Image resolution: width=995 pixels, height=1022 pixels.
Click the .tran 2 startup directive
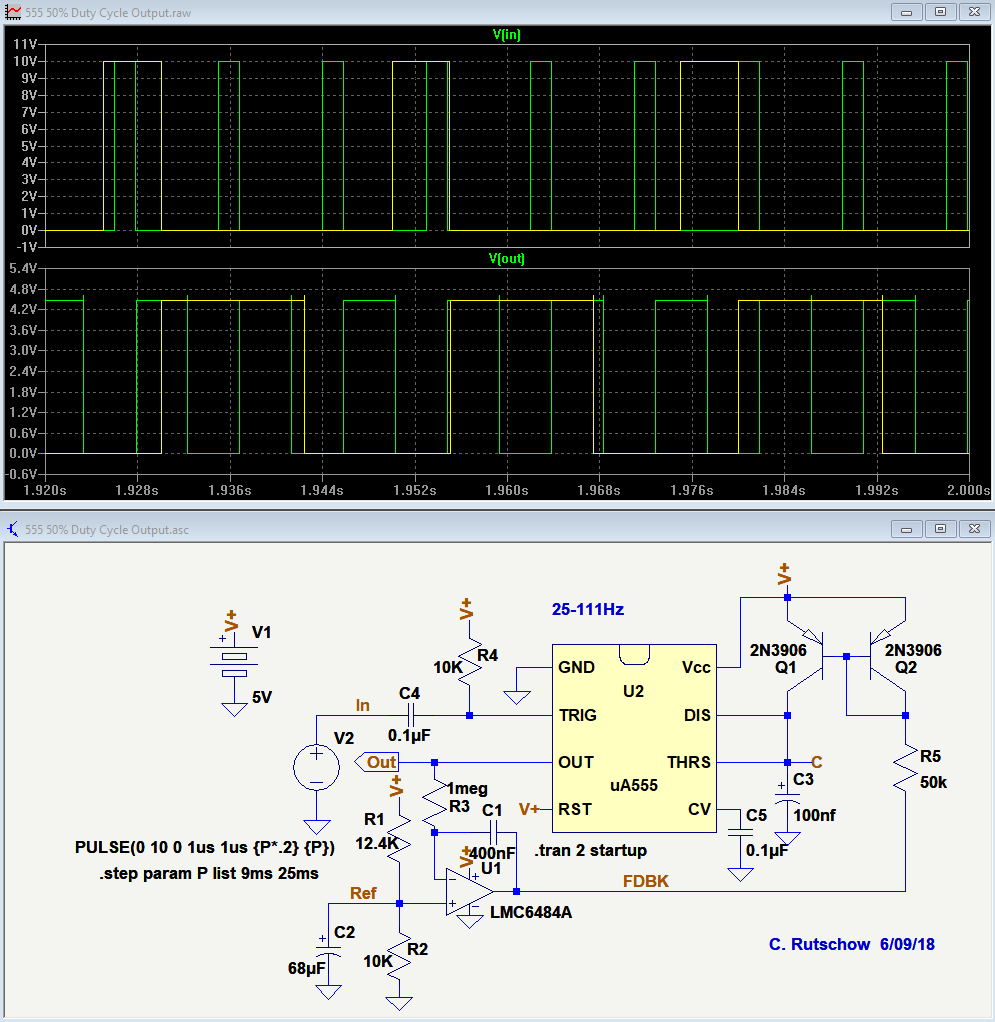pyautogui.click(x=590, y=851)
